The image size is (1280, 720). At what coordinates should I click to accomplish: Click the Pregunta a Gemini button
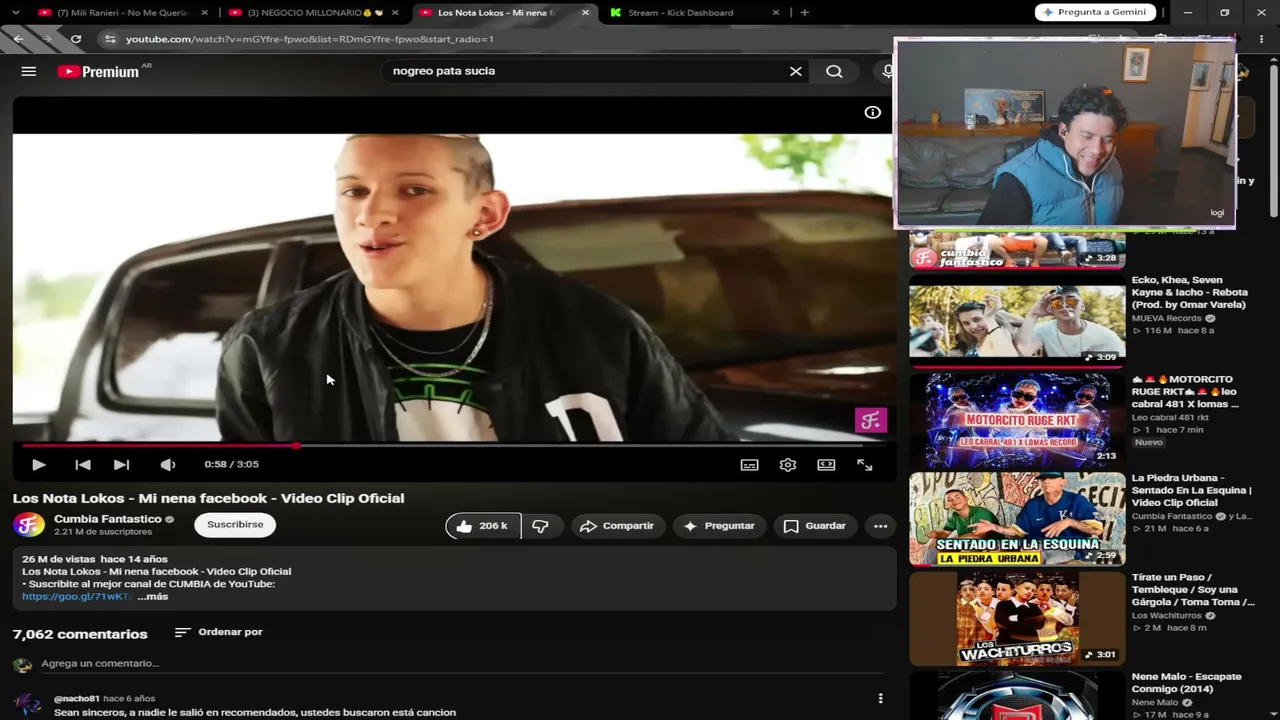pos(1095,13)
